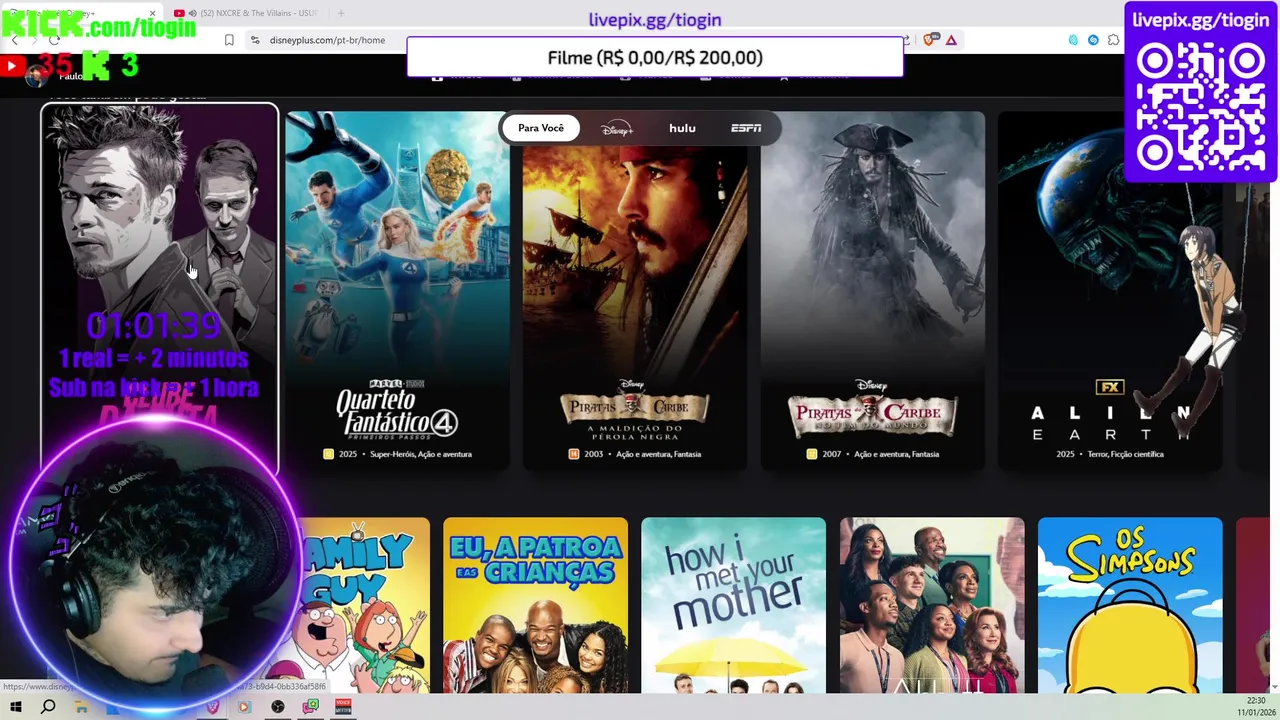
Task: Open Piratas do Caribe No Fim do Mundo card
Action: pos(873,290)
